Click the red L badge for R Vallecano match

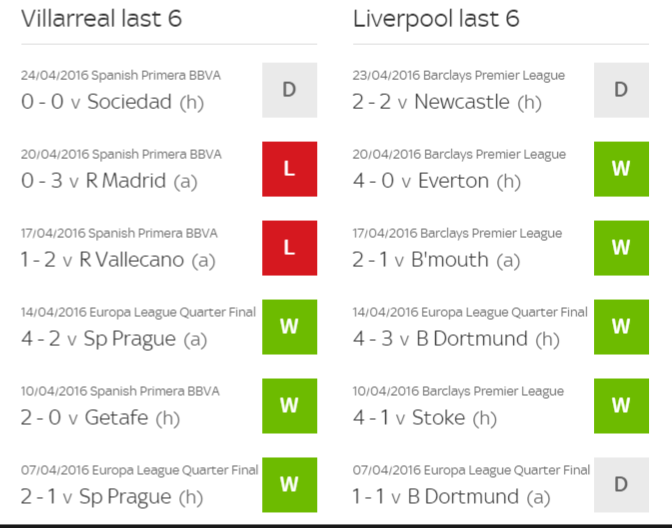coord(290,248)
